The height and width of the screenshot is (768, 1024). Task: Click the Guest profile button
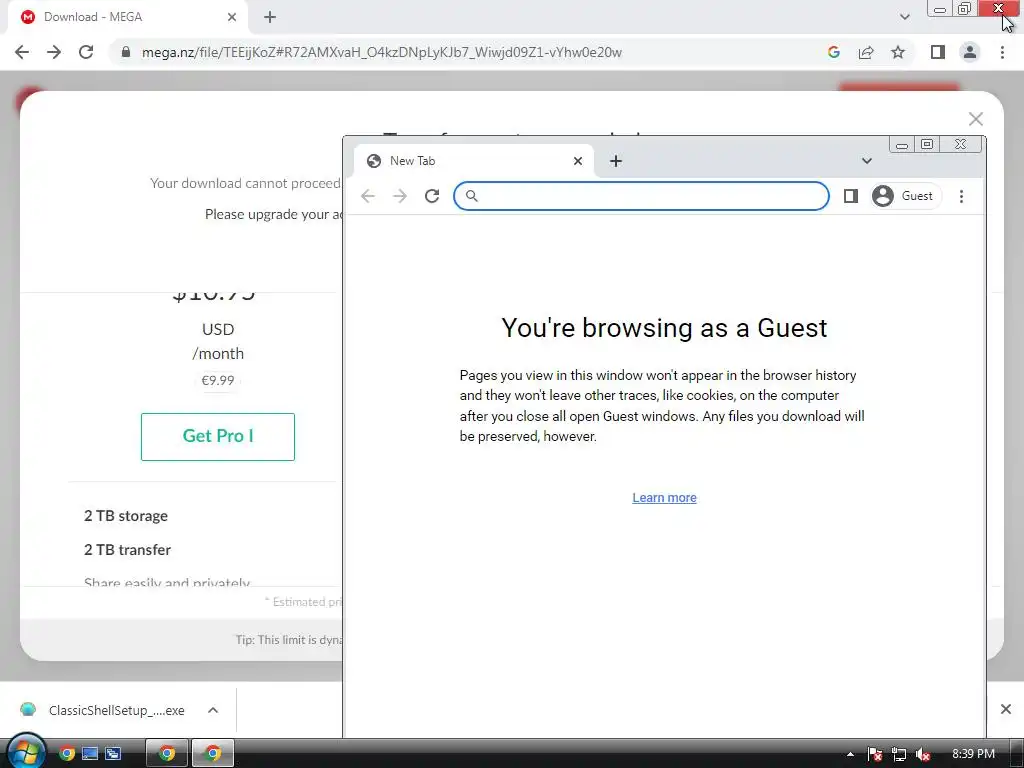[x=905, y=196]
